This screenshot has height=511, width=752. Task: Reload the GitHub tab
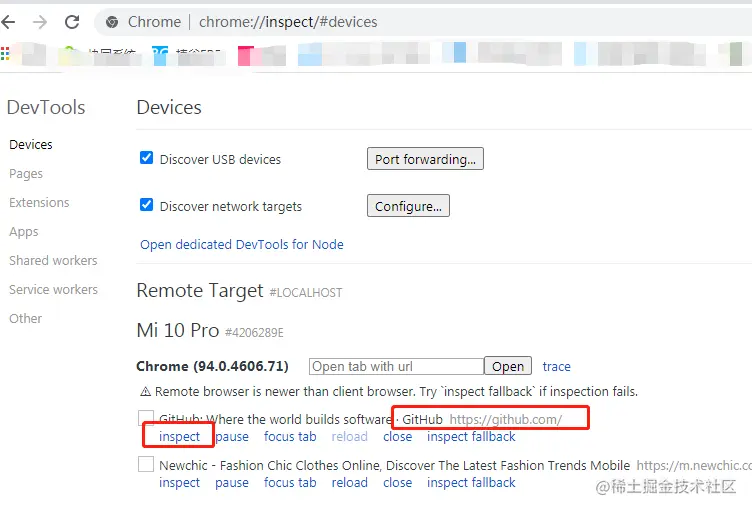click(350, 437)
